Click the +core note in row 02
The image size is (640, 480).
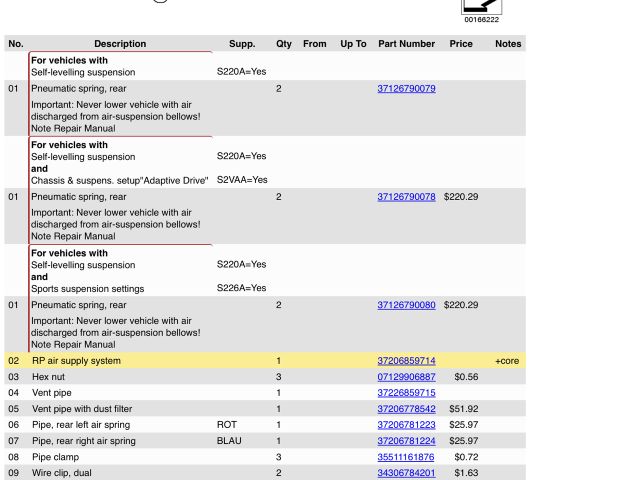click(507, 361)
